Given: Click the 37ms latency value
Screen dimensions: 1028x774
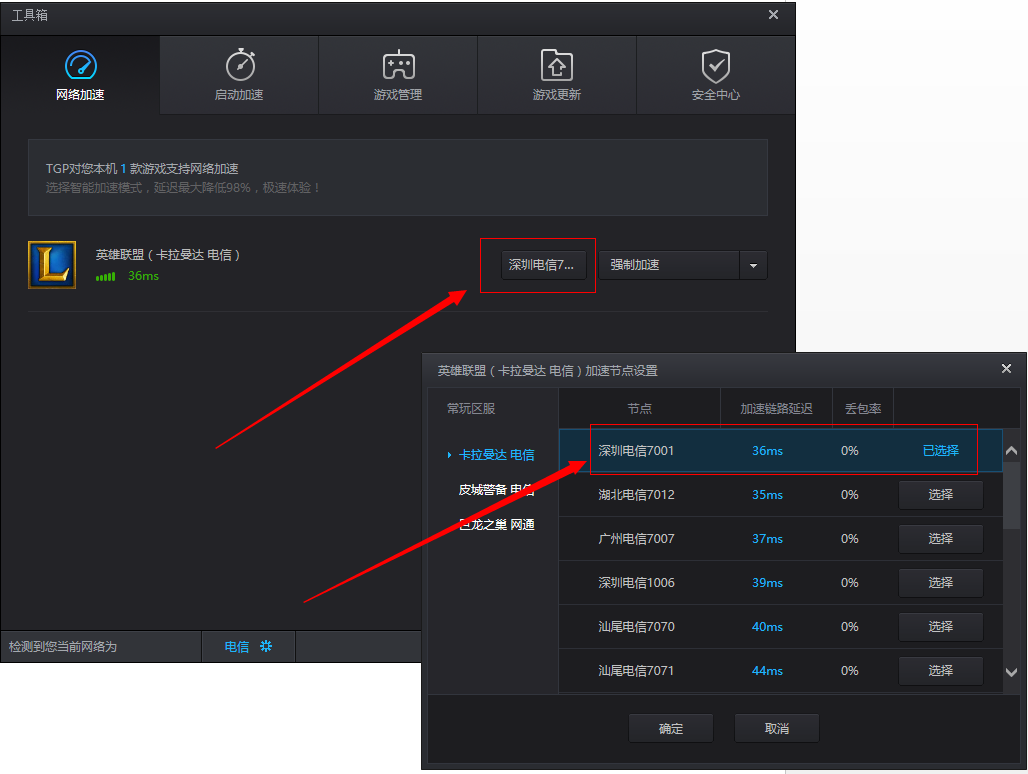Looking at the screenshot, I should point(767,539).
